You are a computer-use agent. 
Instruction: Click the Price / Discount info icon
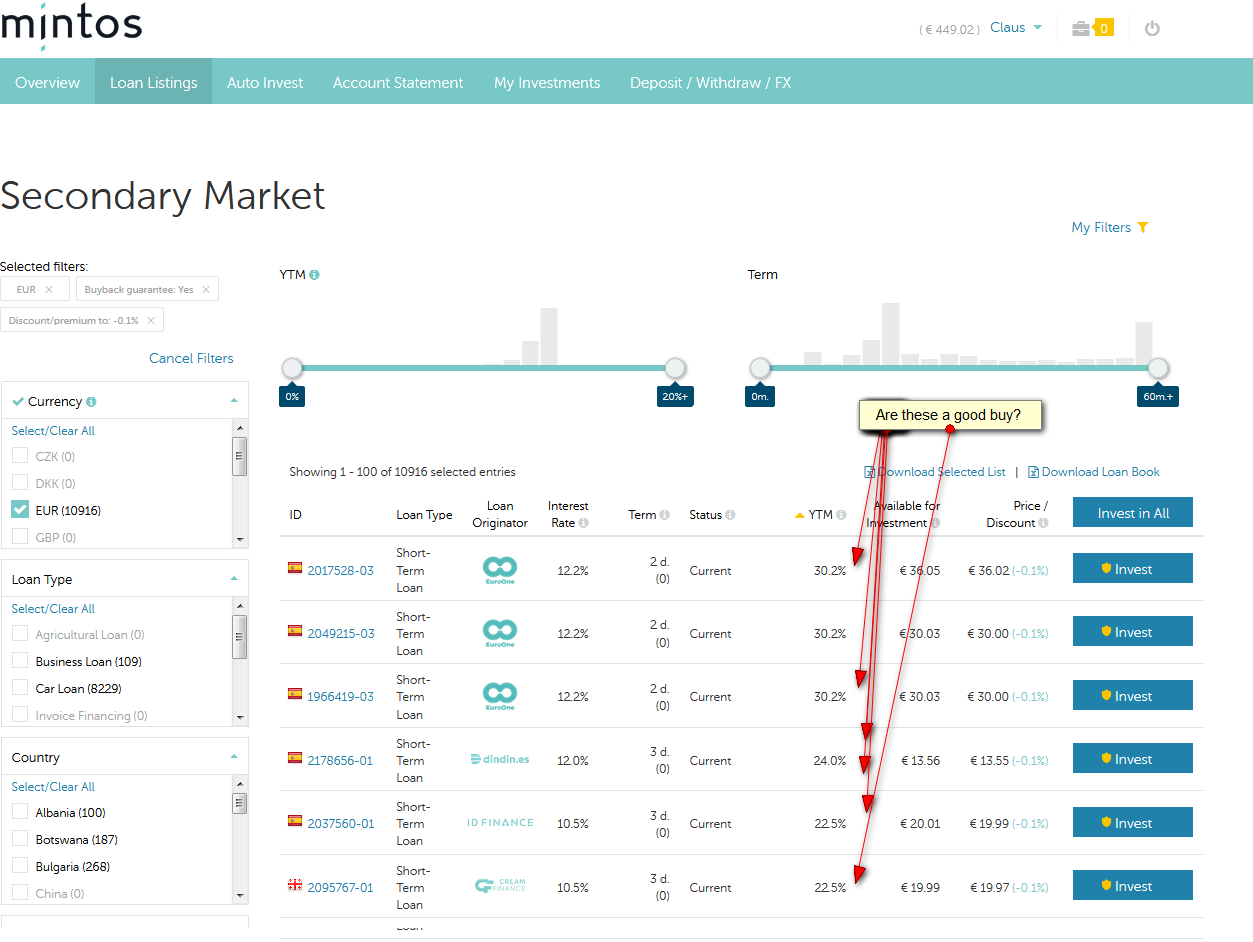click(x=1044, y=523)
